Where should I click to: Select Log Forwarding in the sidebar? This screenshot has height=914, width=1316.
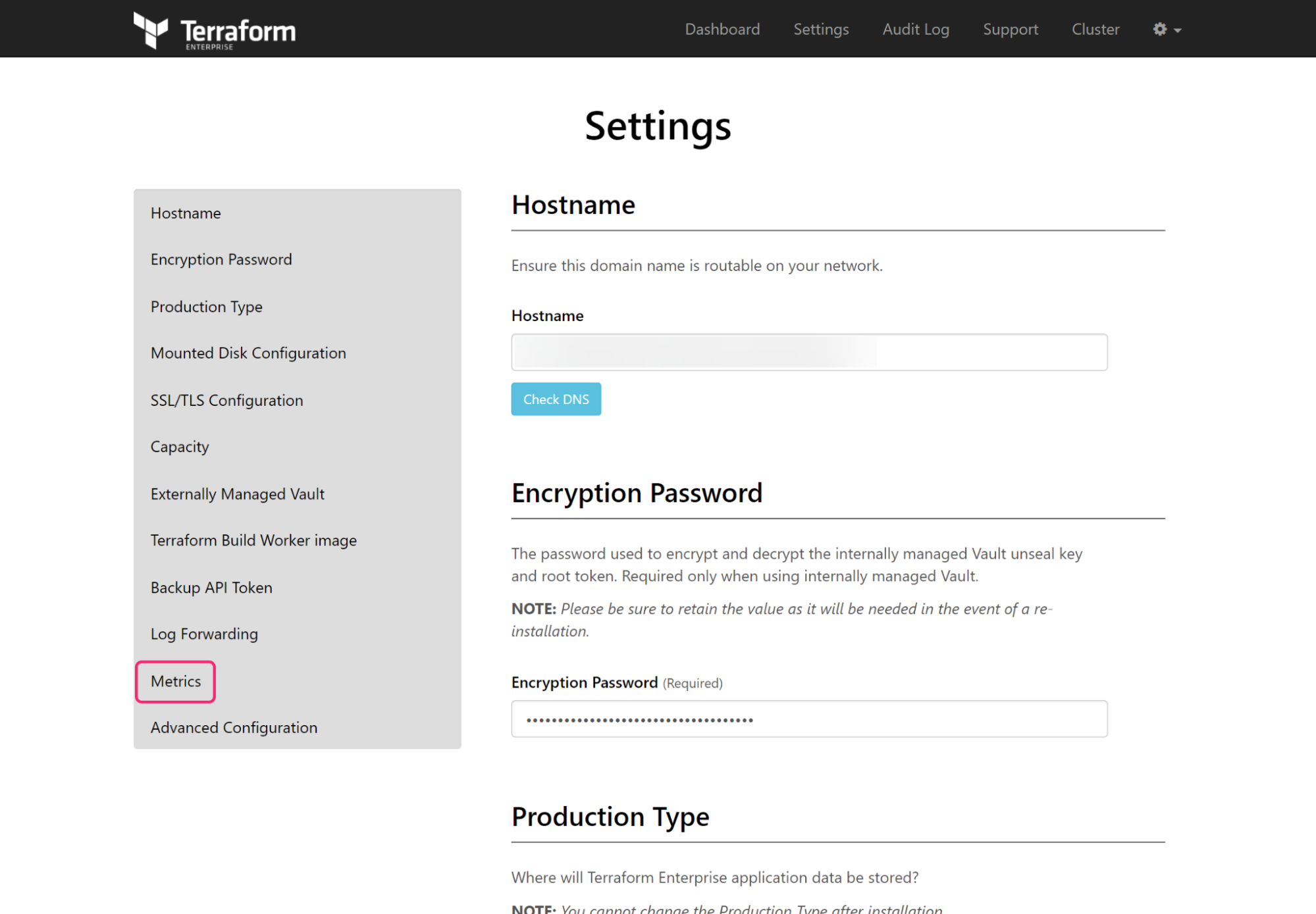point(204,634)
